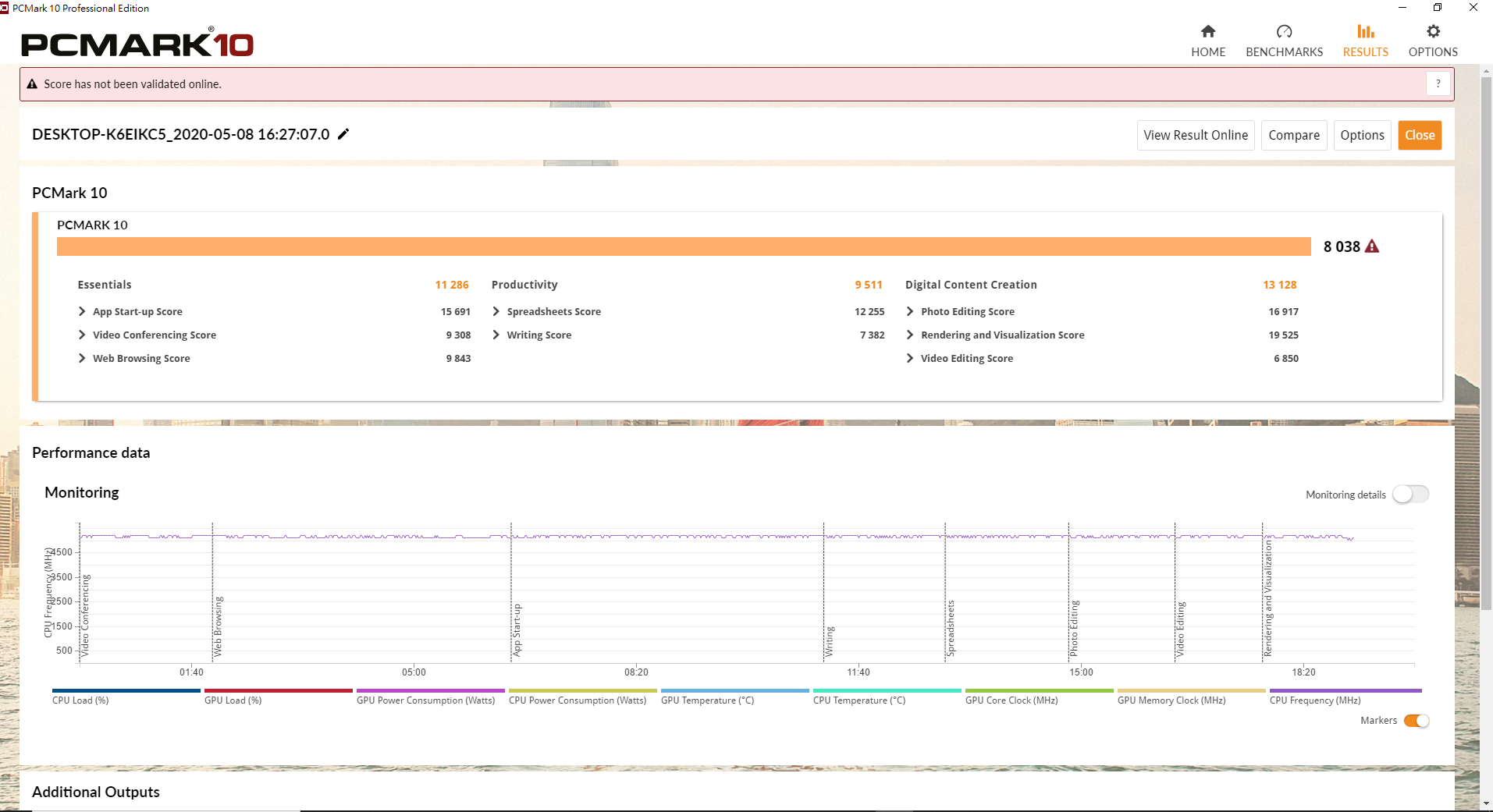Screen dimensions: 1493x812
Task: Click View Result Online button
Action: coord(1196,135)
